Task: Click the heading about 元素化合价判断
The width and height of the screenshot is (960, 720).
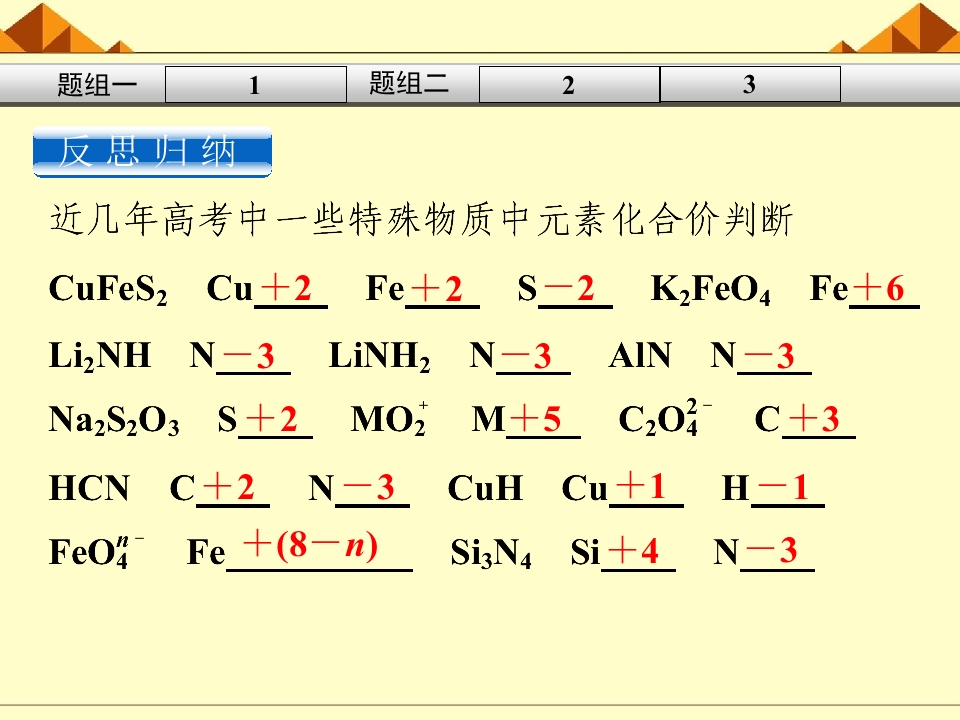Action: [x=421, y=220]
